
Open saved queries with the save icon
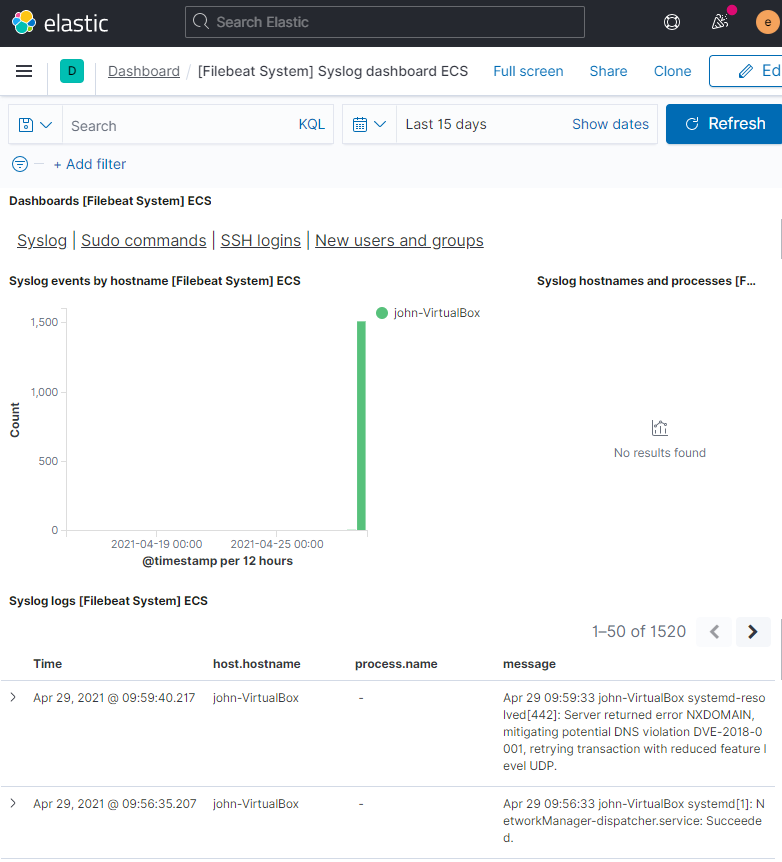[x=28, y=124]
